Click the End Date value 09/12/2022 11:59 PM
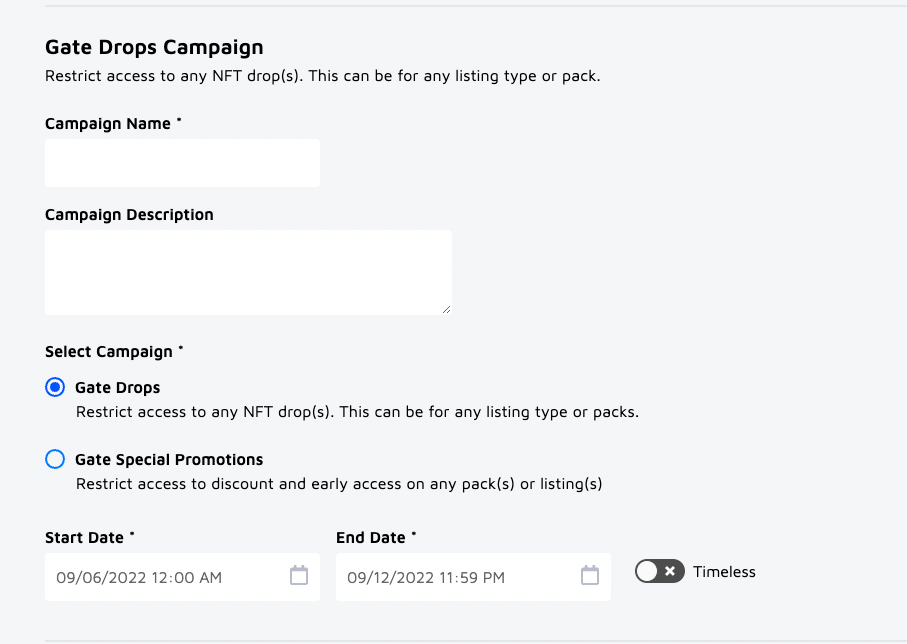The width and height of the screenshot is (907, 644). click(x=426, y=577)
